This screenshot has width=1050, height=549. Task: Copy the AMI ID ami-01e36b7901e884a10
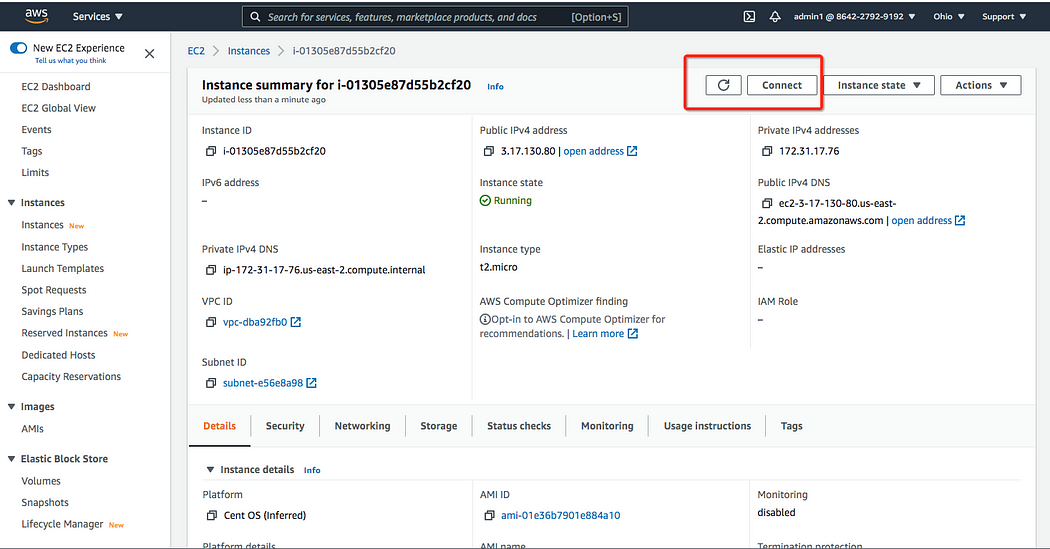489,515
